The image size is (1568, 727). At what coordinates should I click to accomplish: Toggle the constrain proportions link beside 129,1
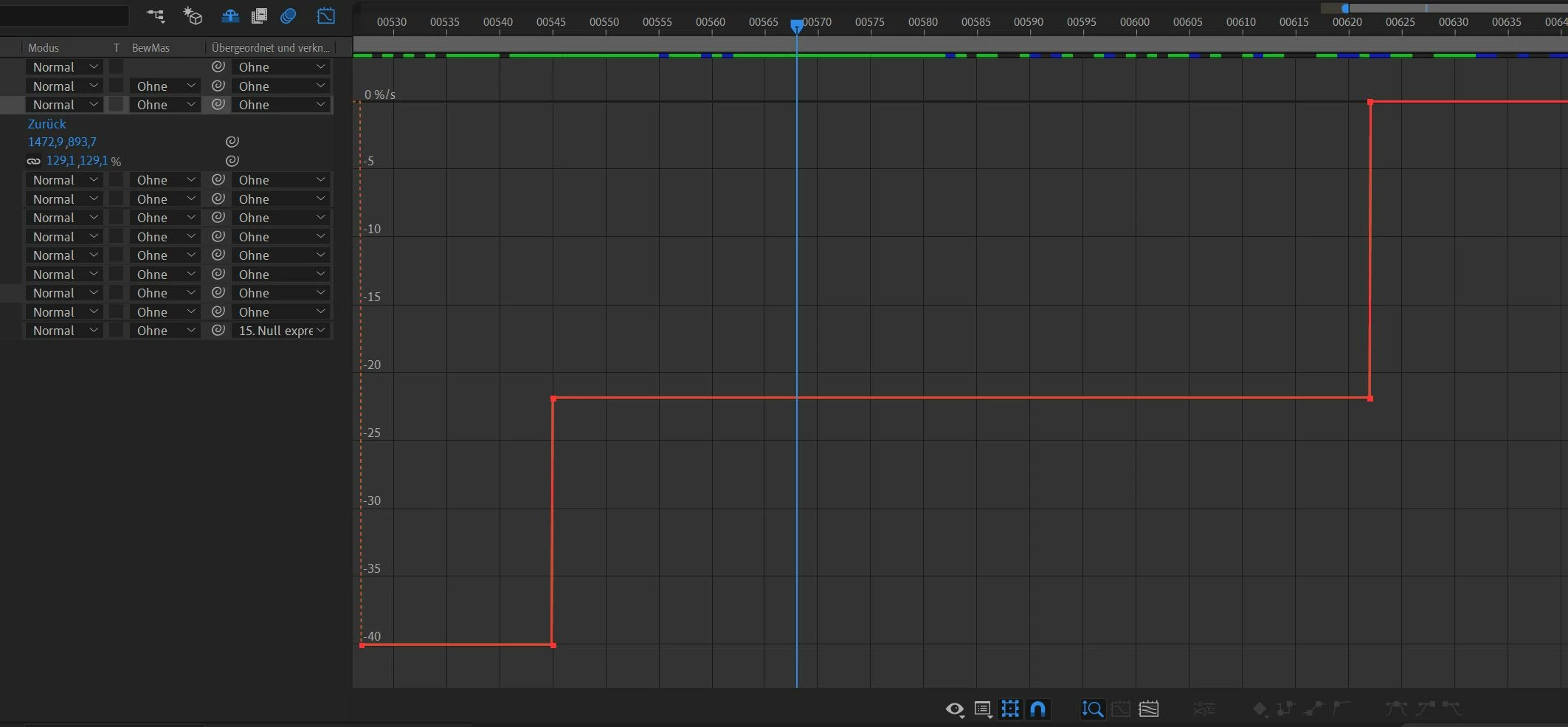tap(34, 161)
